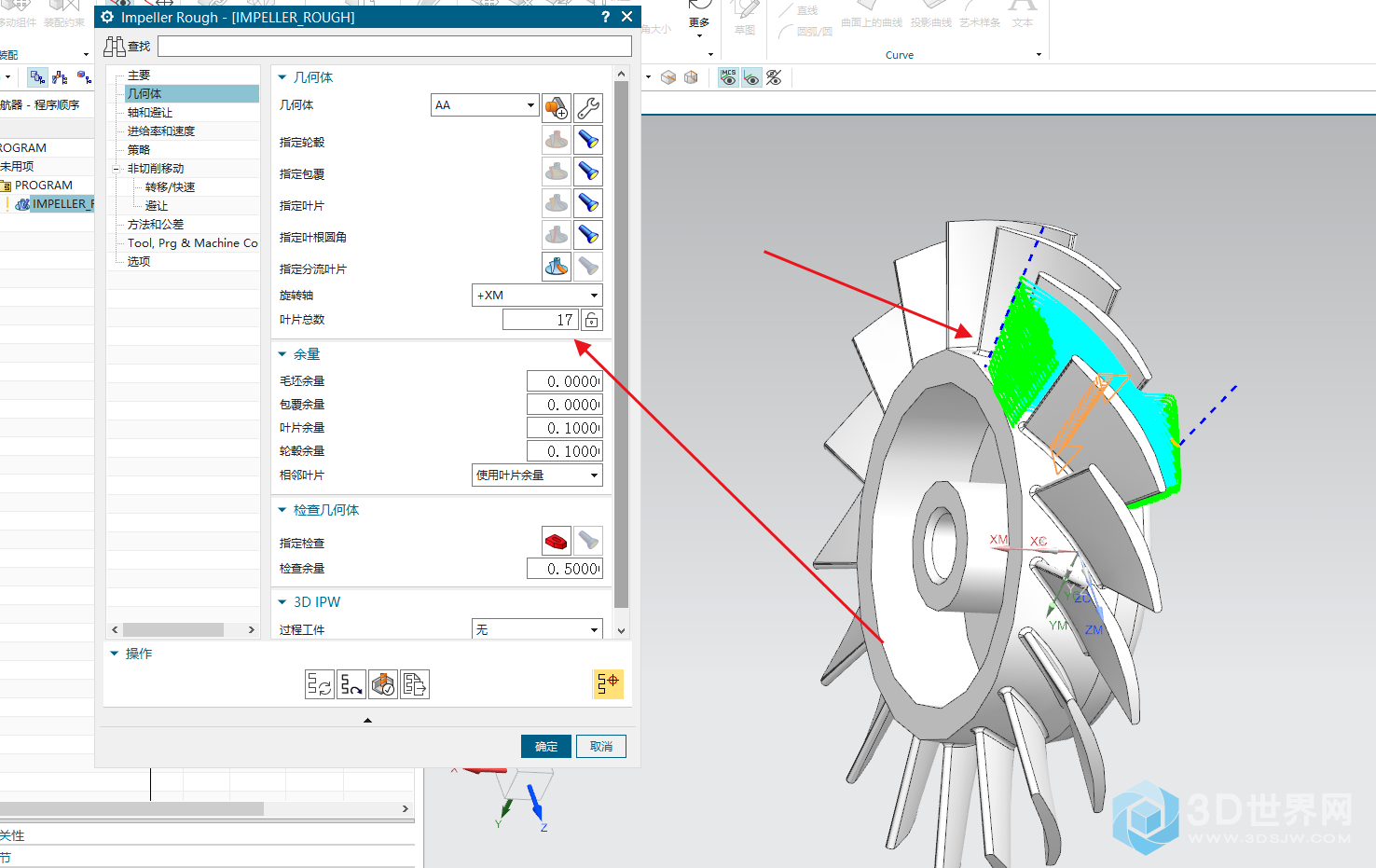Click the tree horizontal scrollbar right arrow

click(x=252, y=630)
